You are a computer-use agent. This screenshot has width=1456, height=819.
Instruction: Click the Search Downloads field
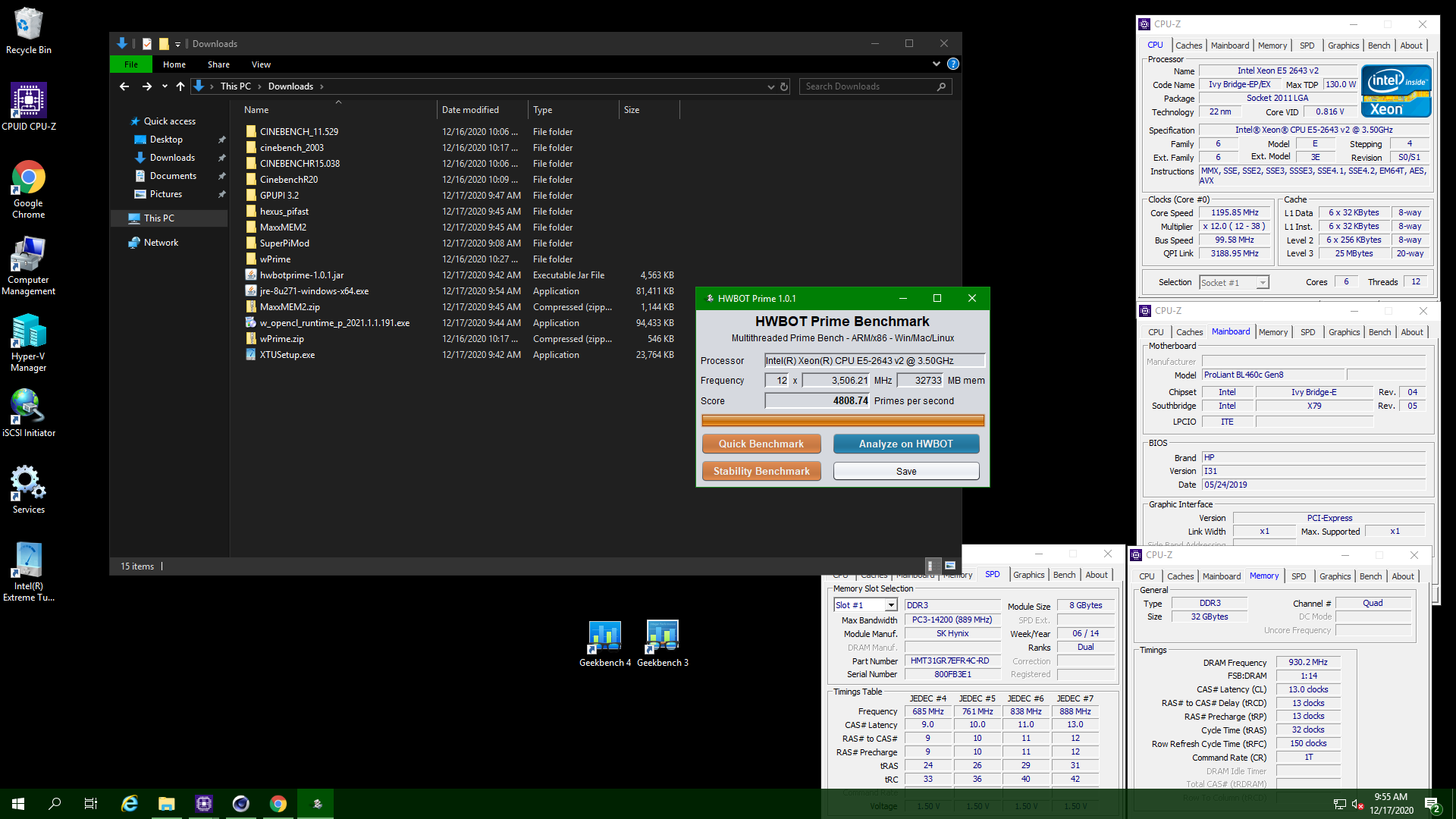(x=875, y=86)
